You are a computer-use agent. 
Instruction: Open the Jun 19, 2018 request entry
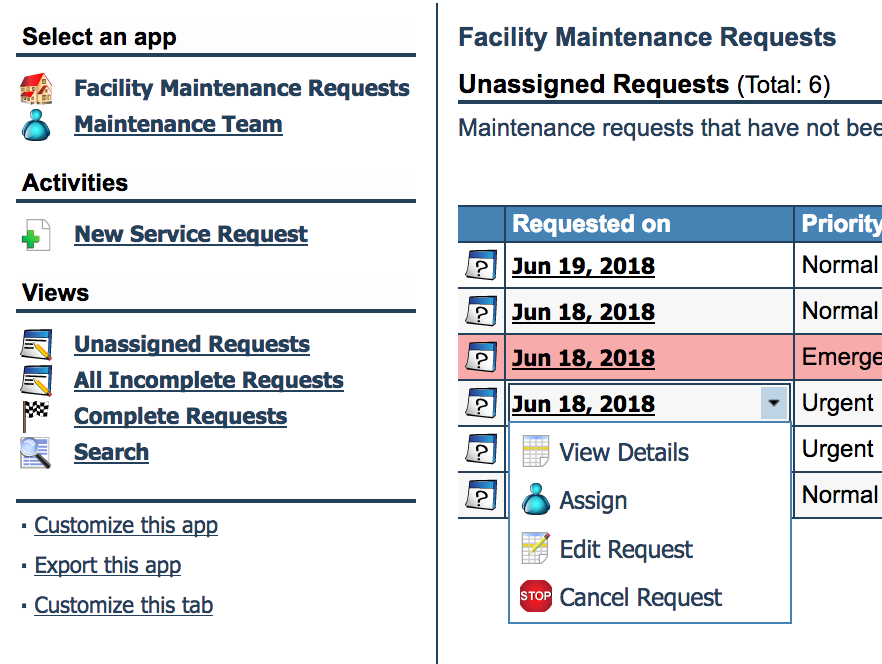[583, 266]
